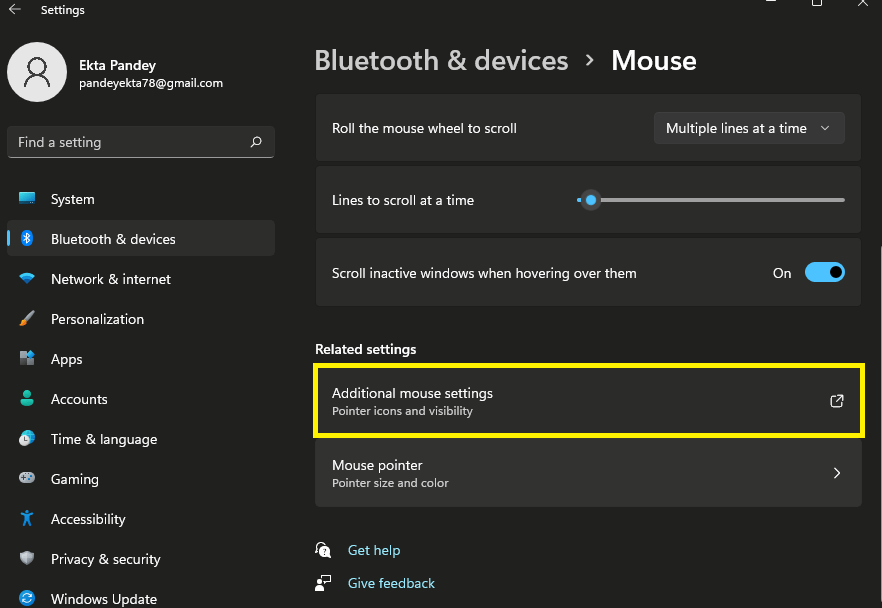Click the Privacy & security shield icon
Screen dimensions: 882x608
[x=27, y=559]
